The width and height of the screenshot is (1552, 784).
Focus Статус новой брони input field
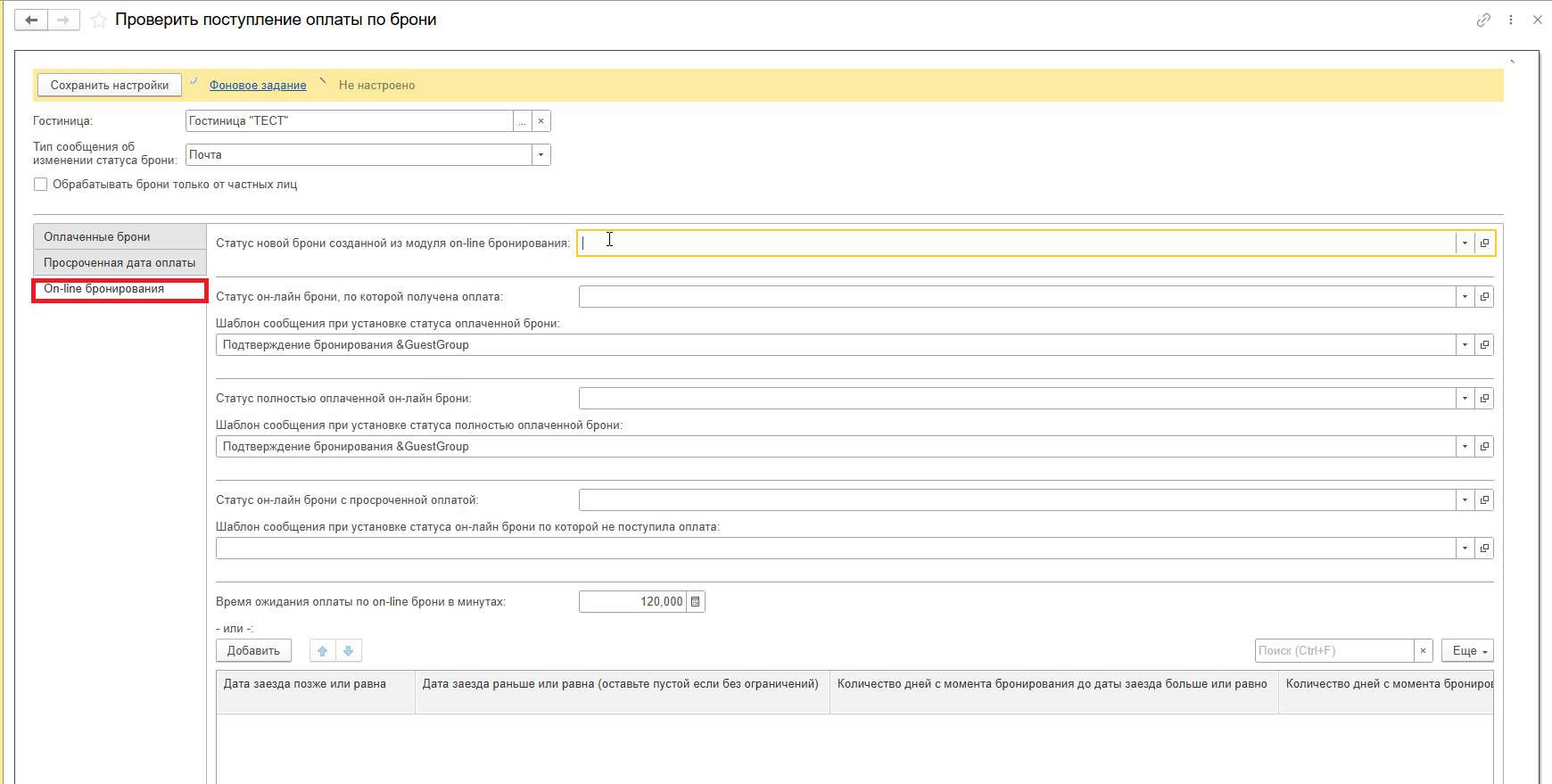(1017, 243)
